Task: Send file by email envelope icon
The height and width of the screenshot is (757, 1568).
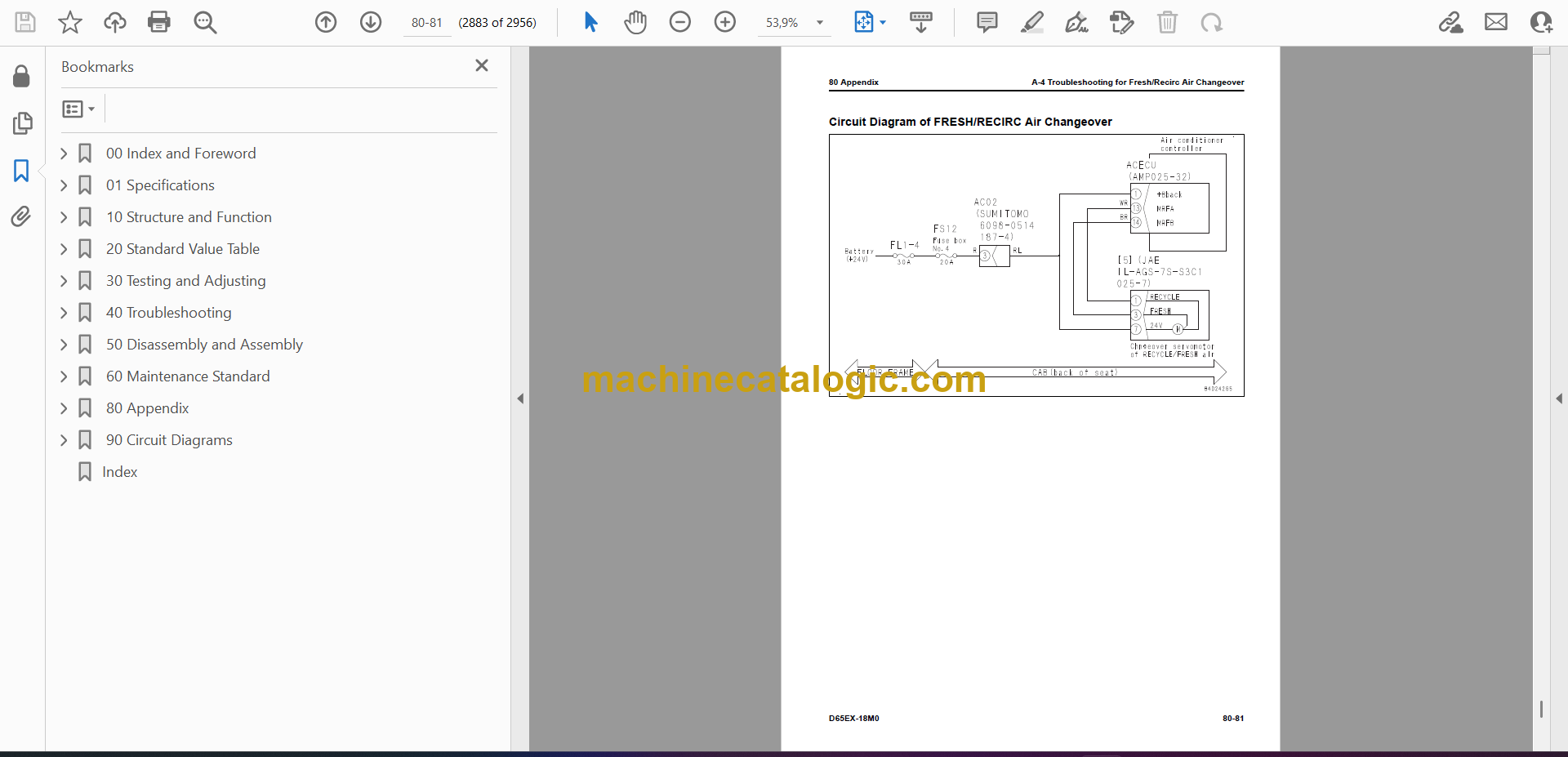Action: pyautogui.click(x=1496, y=22)
